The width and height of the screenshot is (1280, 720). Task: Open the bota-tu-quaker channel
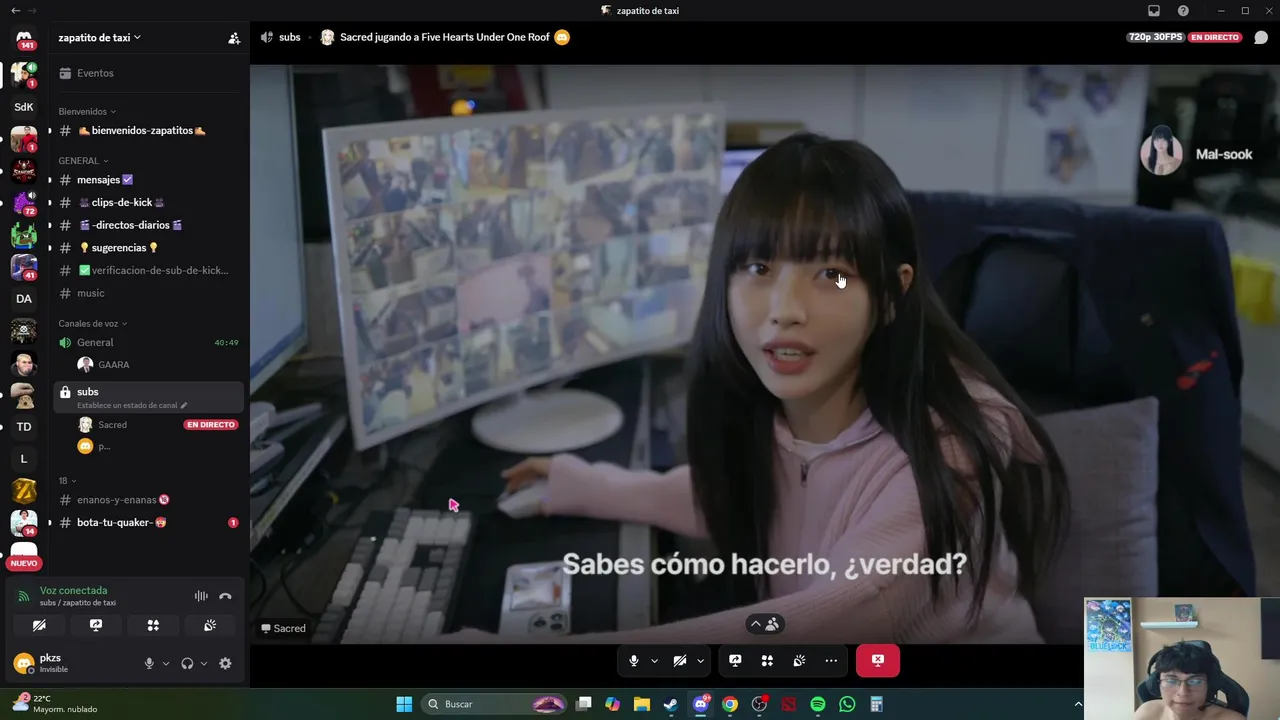tap(148, 523)
